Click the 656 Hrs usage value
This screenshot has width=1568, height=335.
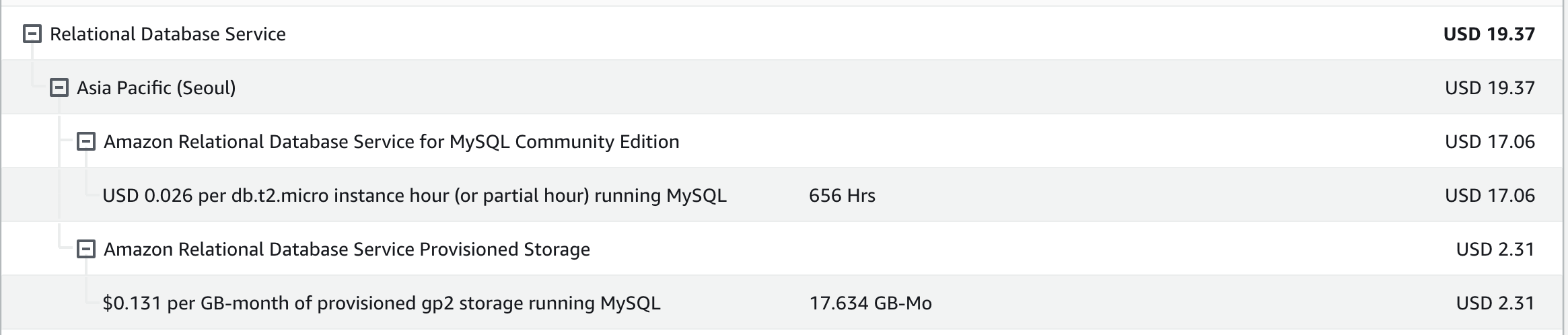coord(842,196)
